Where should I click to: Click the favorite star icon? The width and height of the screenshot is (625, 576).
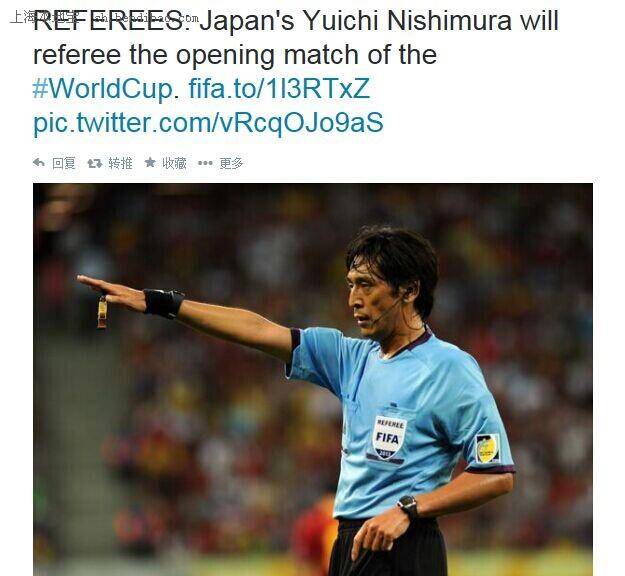pos(150,162)
